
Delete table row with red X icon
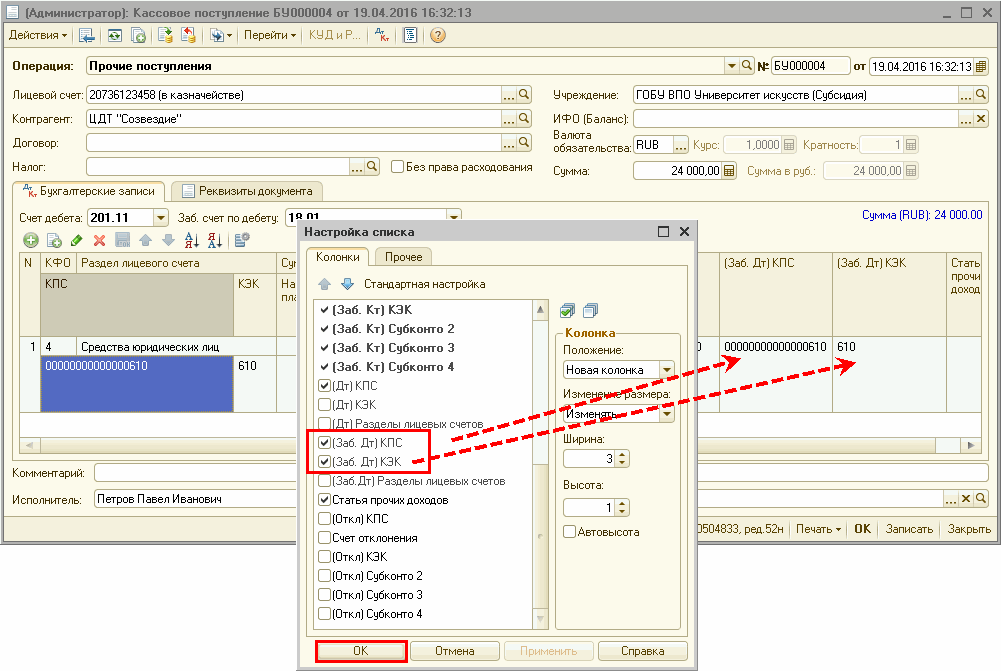point(99,240)
